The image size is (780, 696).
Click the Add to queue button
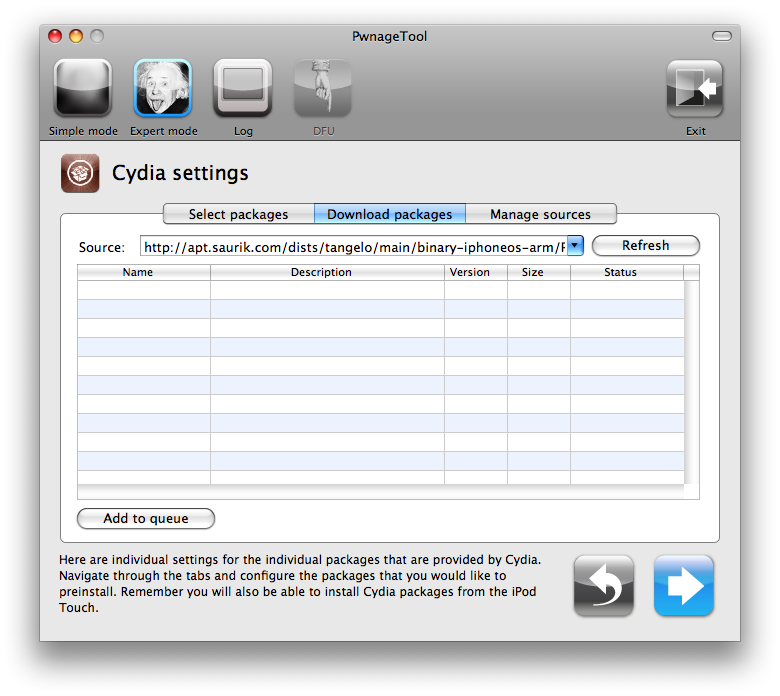[146, 518]
